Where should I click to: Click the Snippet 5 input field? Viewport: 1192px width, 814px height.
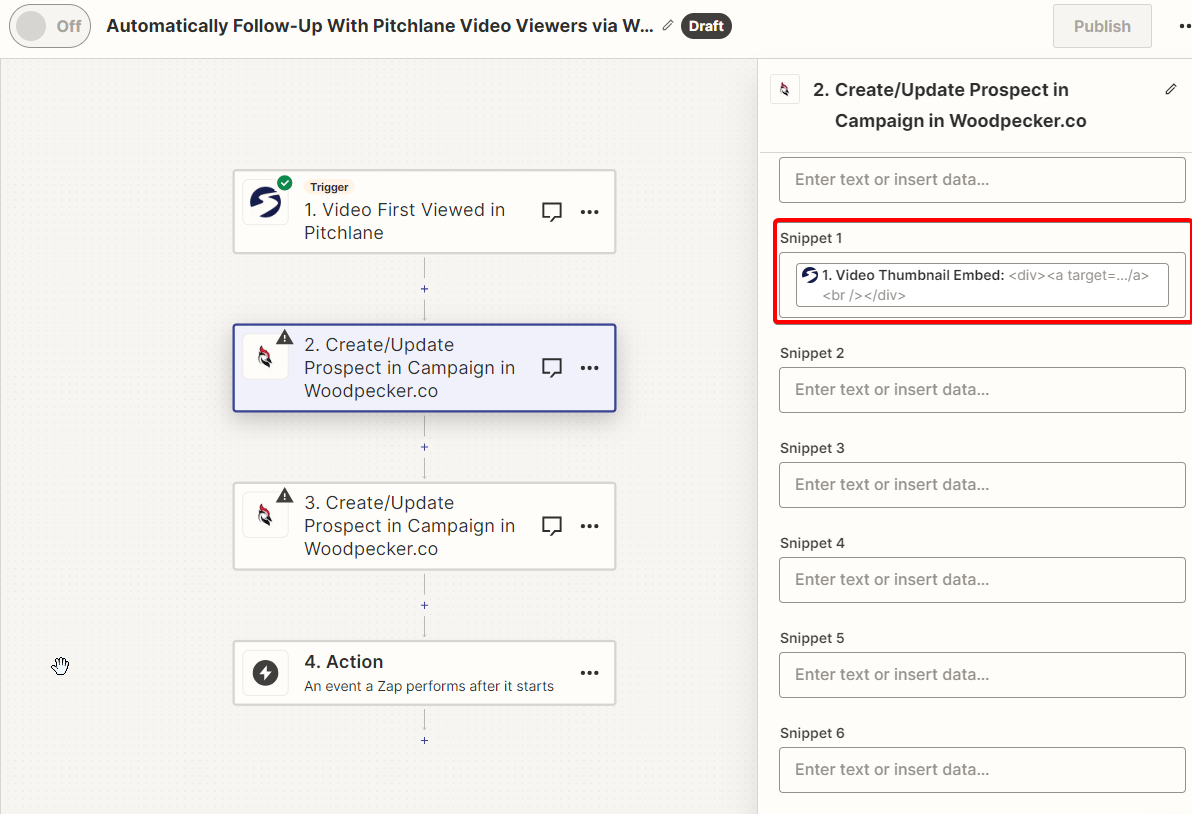tap(981, 675)
